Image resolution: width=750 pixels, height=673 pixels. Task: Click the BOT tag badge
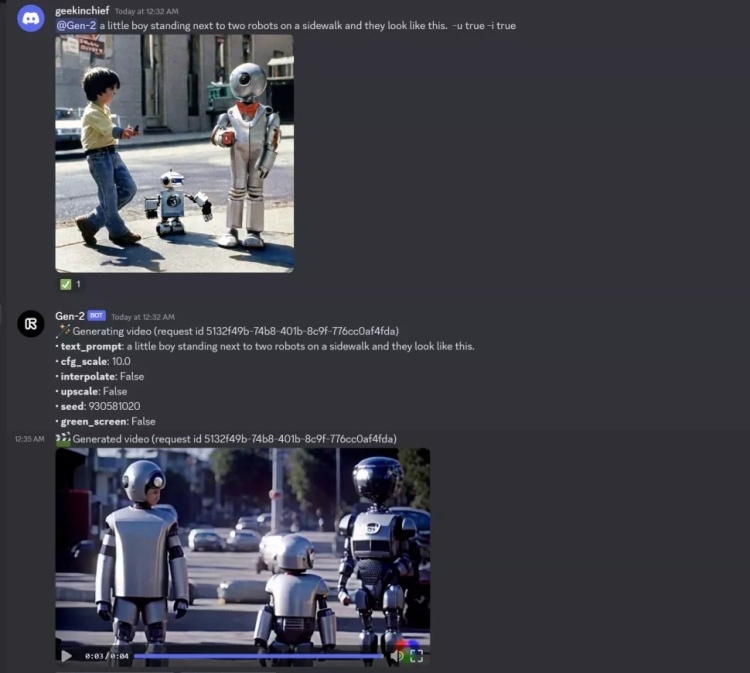click(96, 316)
